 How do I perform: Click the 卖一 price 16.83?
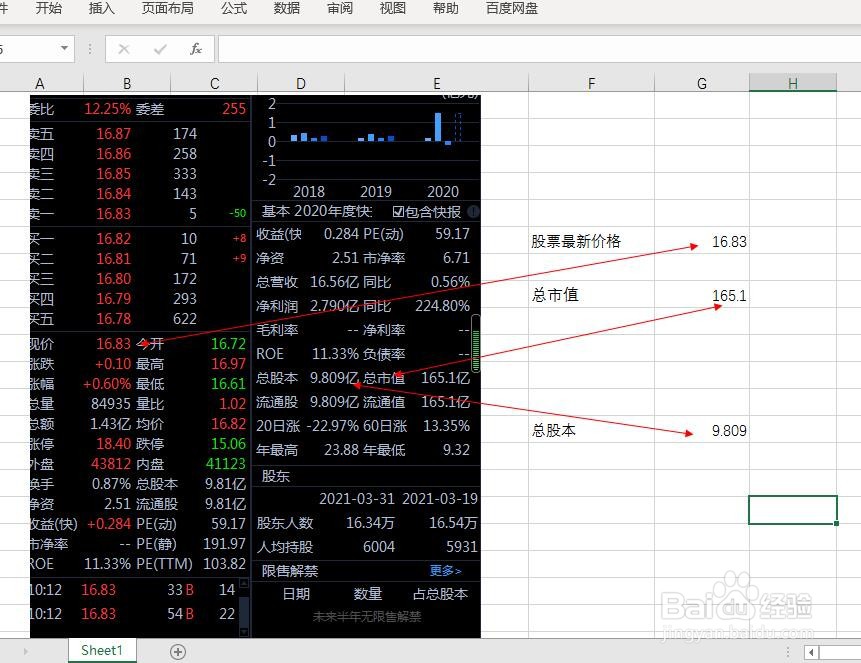coord(113,214)
